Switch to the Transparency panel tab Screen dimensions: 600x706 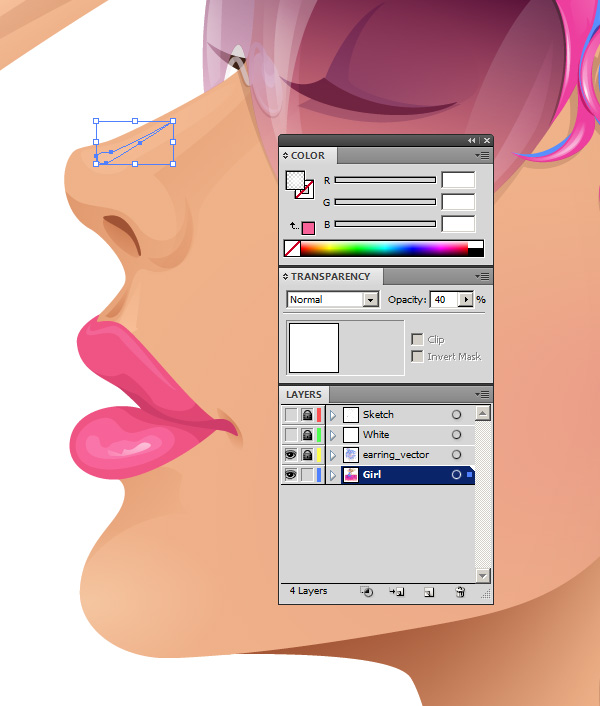330,276
